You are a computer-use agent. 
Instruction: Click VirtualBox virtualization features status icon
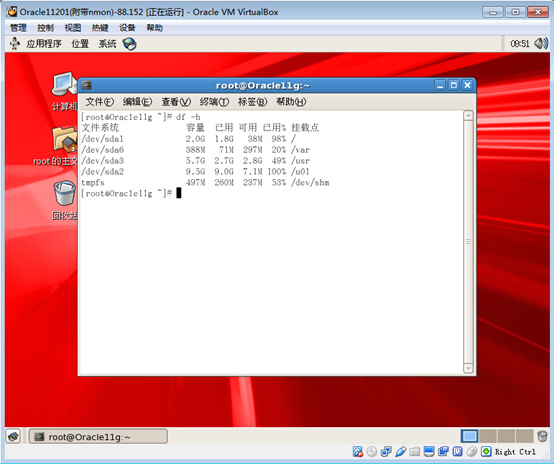458,452
